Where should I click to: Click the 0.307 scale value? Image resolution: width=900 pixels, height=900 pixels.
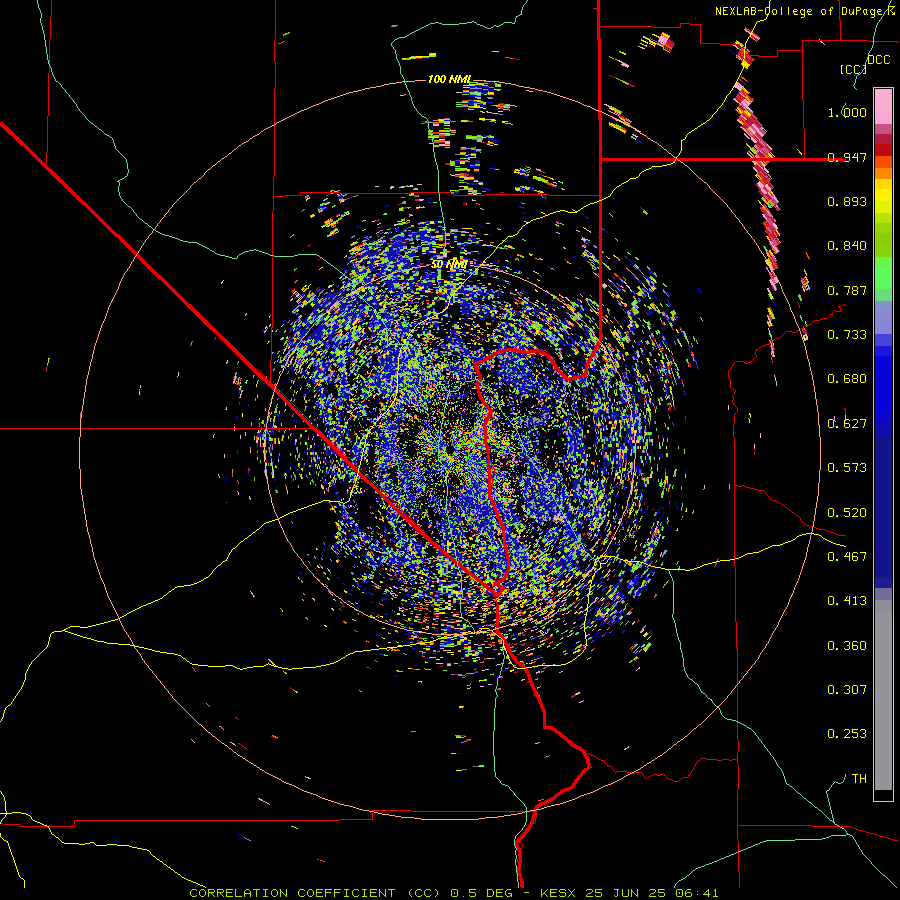point(847,690)
